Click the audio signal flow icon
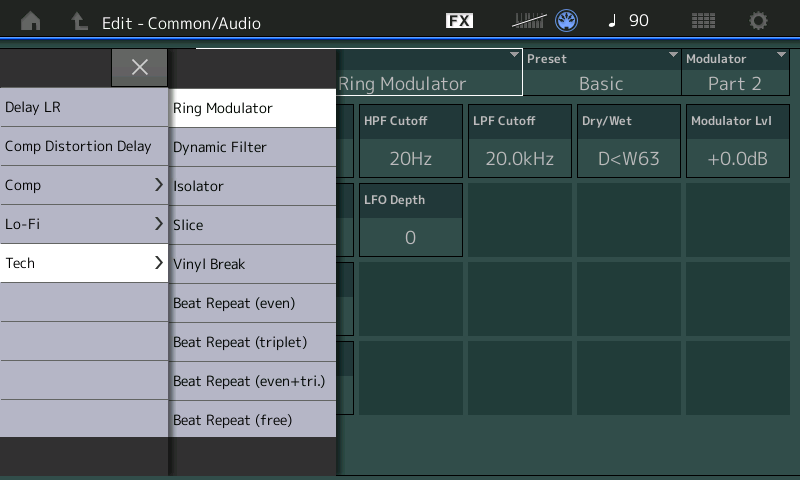800x480 pixels. tap(529, 21)
